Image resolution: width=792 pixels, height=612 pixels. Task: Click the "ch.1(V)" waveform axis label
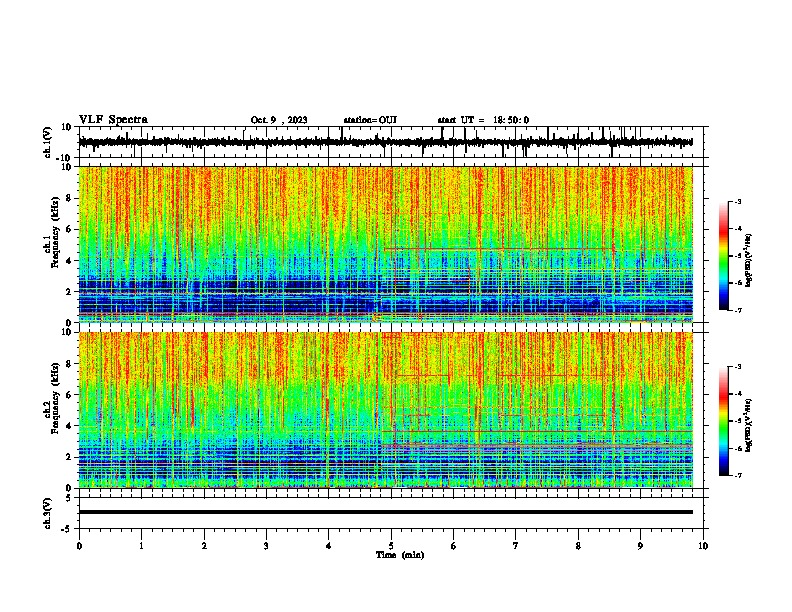pos(48,142)
